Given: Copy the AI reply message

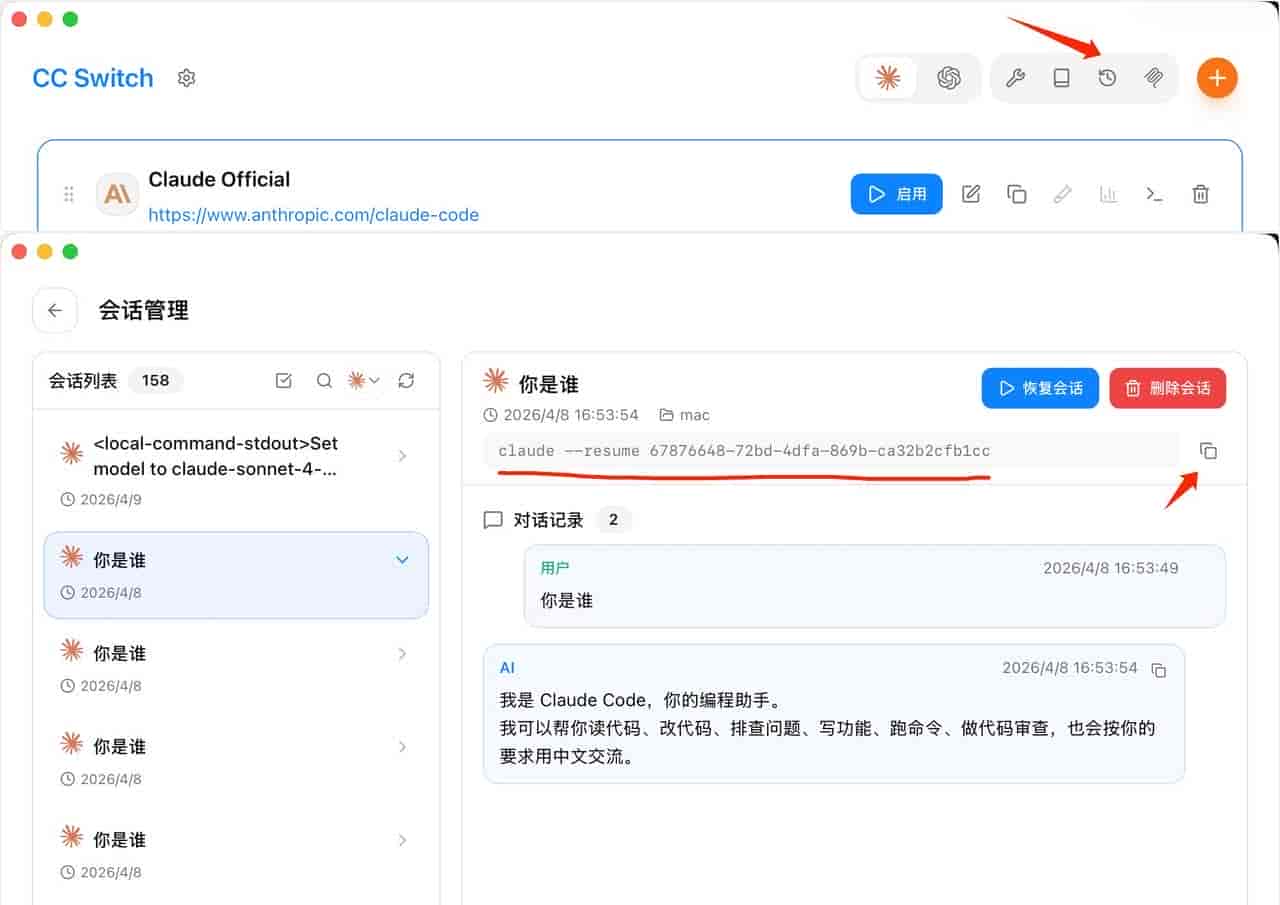Looking at the screenshot, I should tap(1159, 669).
